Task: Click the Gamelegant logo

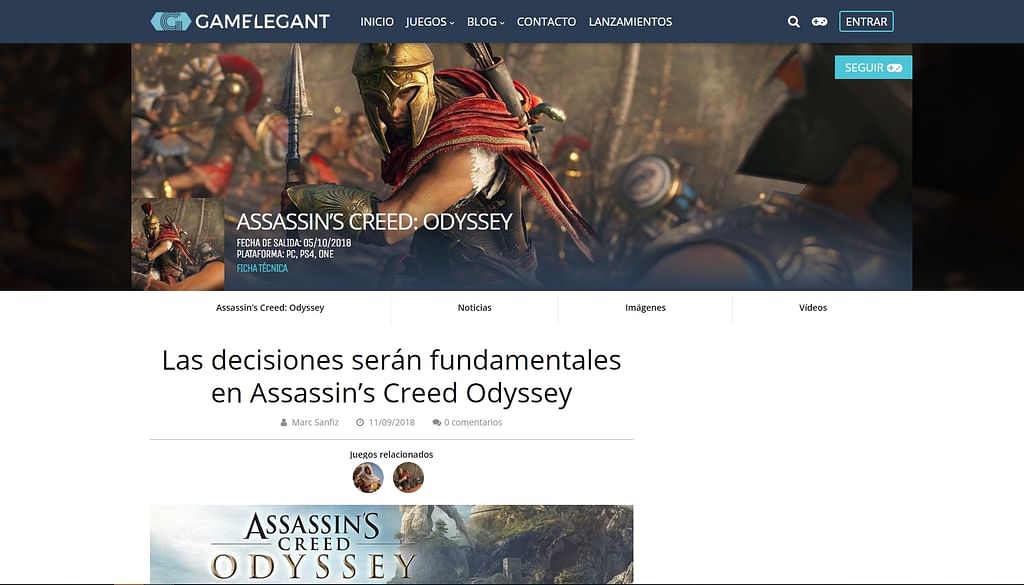Action: pyautogui.click(x=240, y=22)
